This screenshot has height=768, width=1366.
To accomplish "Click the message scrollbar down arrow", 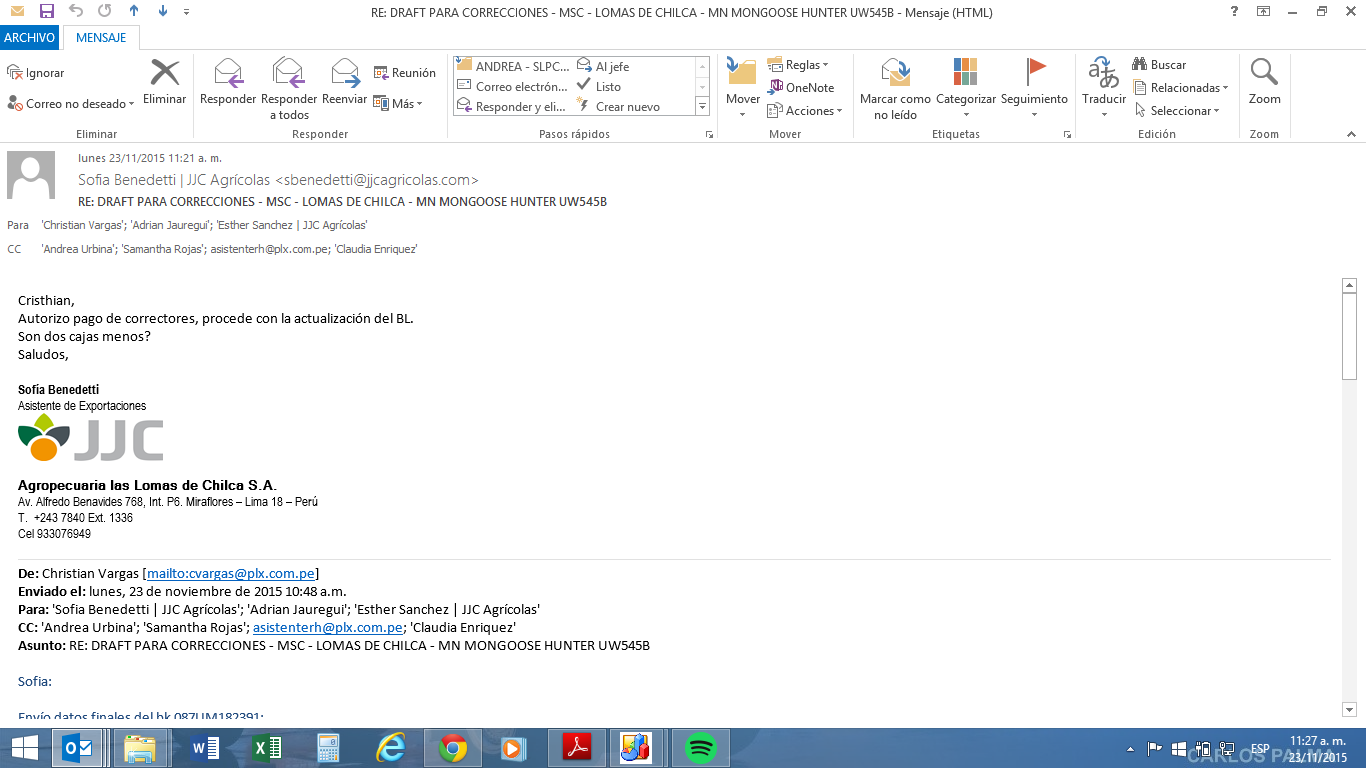I will click(1349, 709).
